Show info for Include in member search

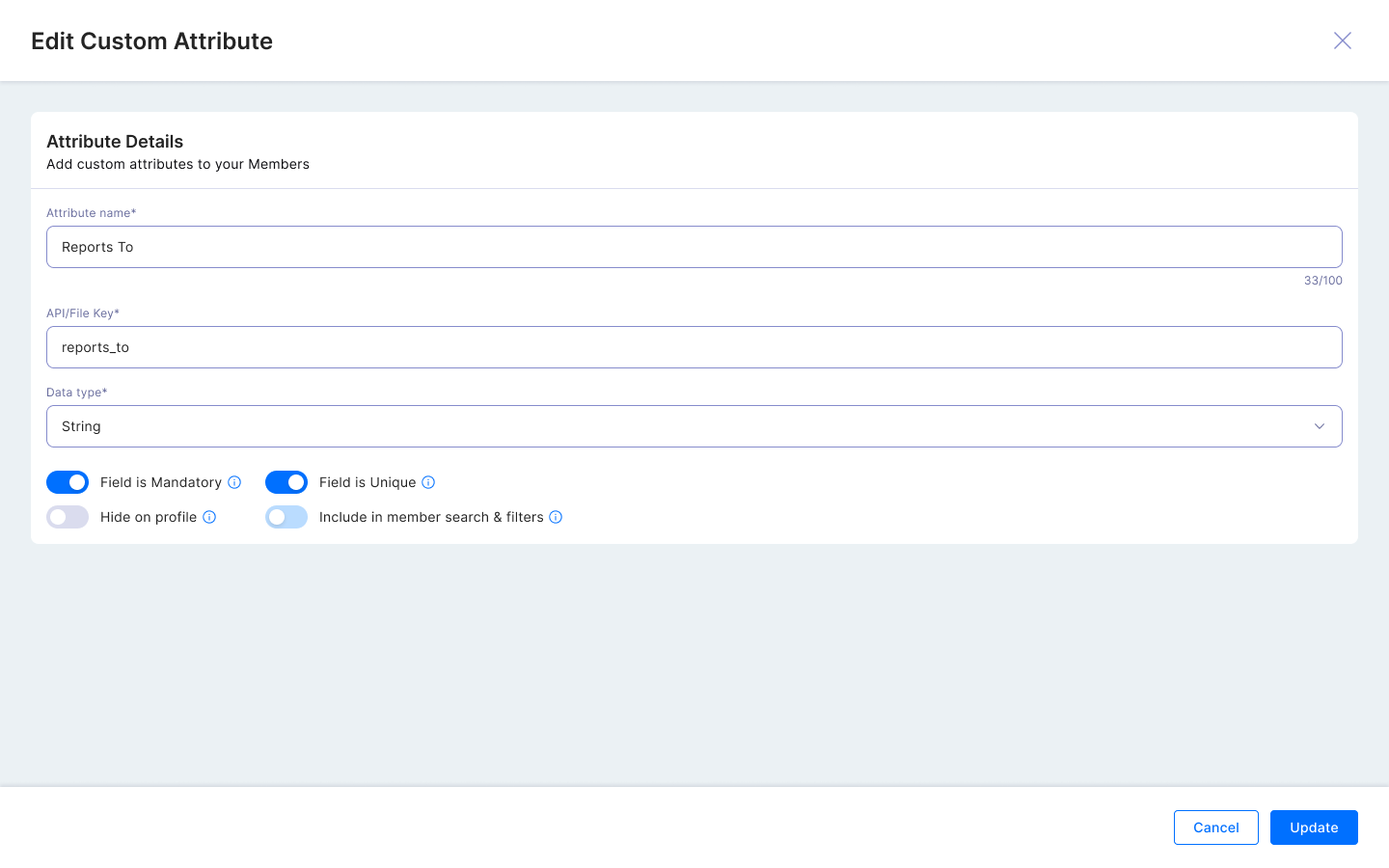tap(556, 517)
